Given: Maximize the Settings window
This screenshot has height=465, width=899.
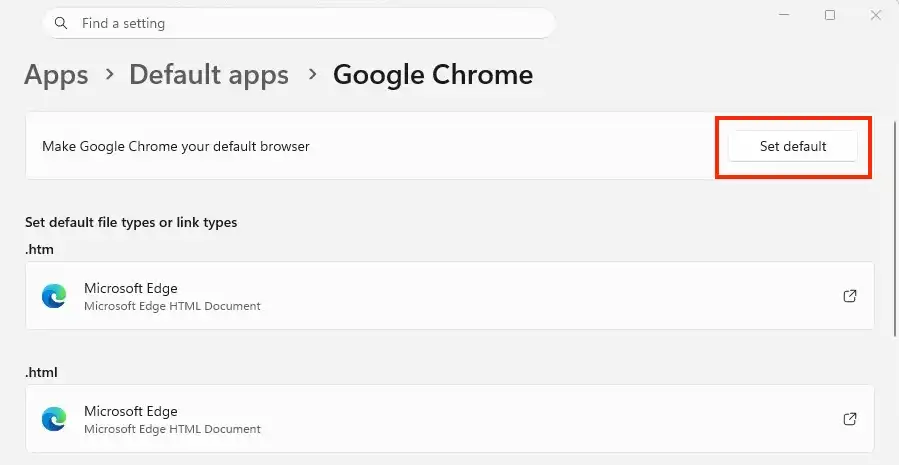Looking at the screenshot, I should tap(830, 15).
